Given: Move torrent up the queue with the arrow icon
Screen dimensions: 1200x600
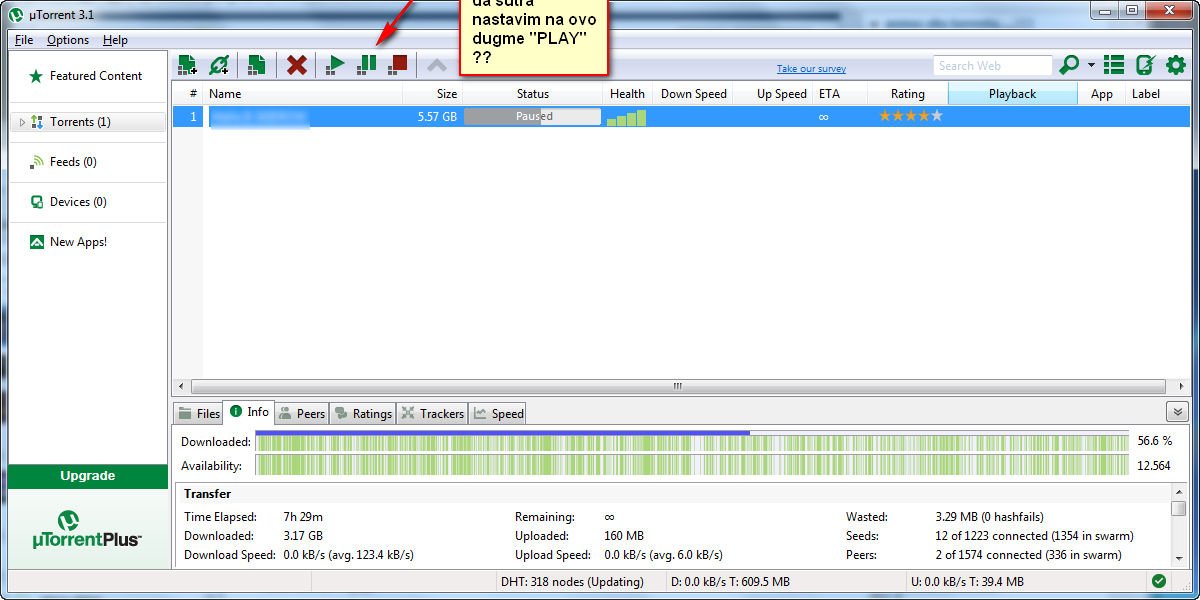Looking at the screenshot, I should coord(437,65).
